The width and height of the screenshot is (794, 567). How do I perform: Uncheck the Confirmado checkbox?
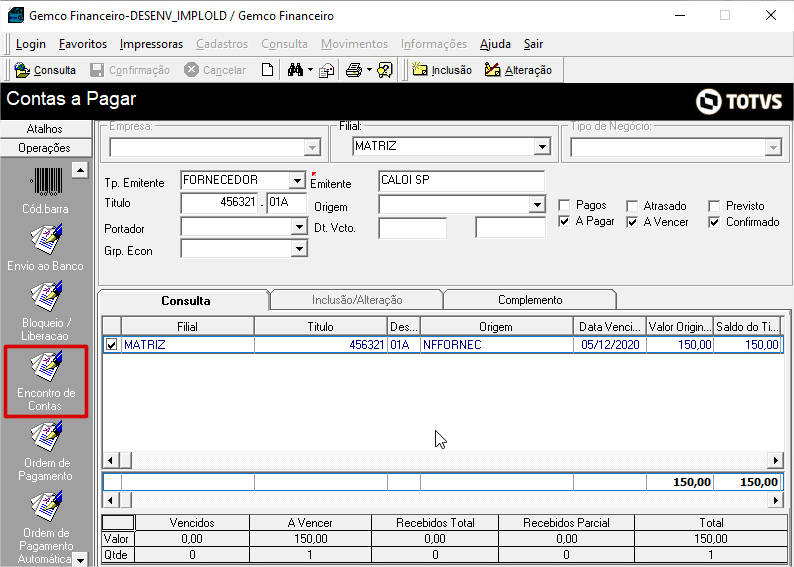tap(714, 222)
